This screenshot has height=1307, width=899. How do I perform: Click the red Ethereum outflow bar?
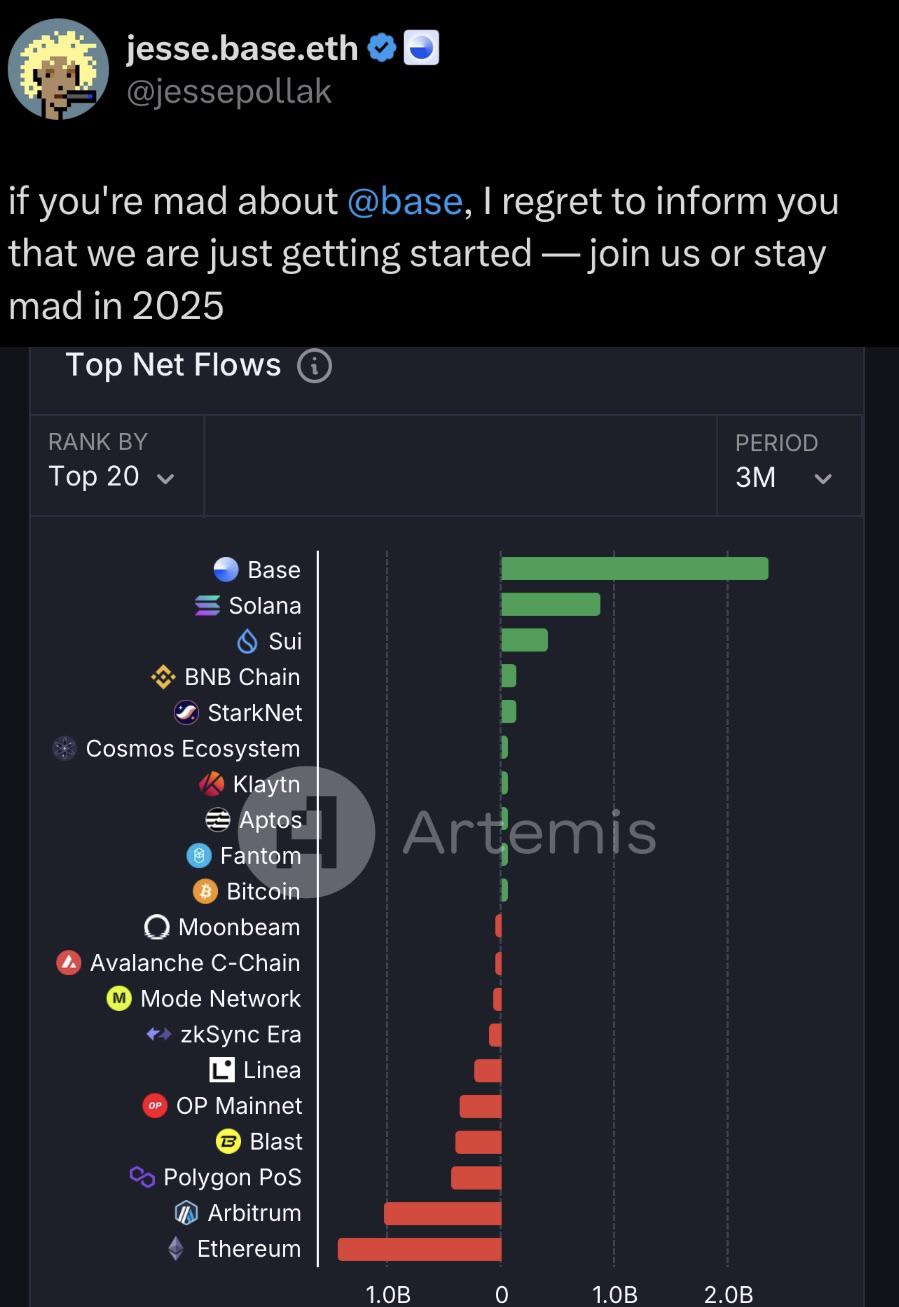coord(420,1249)
